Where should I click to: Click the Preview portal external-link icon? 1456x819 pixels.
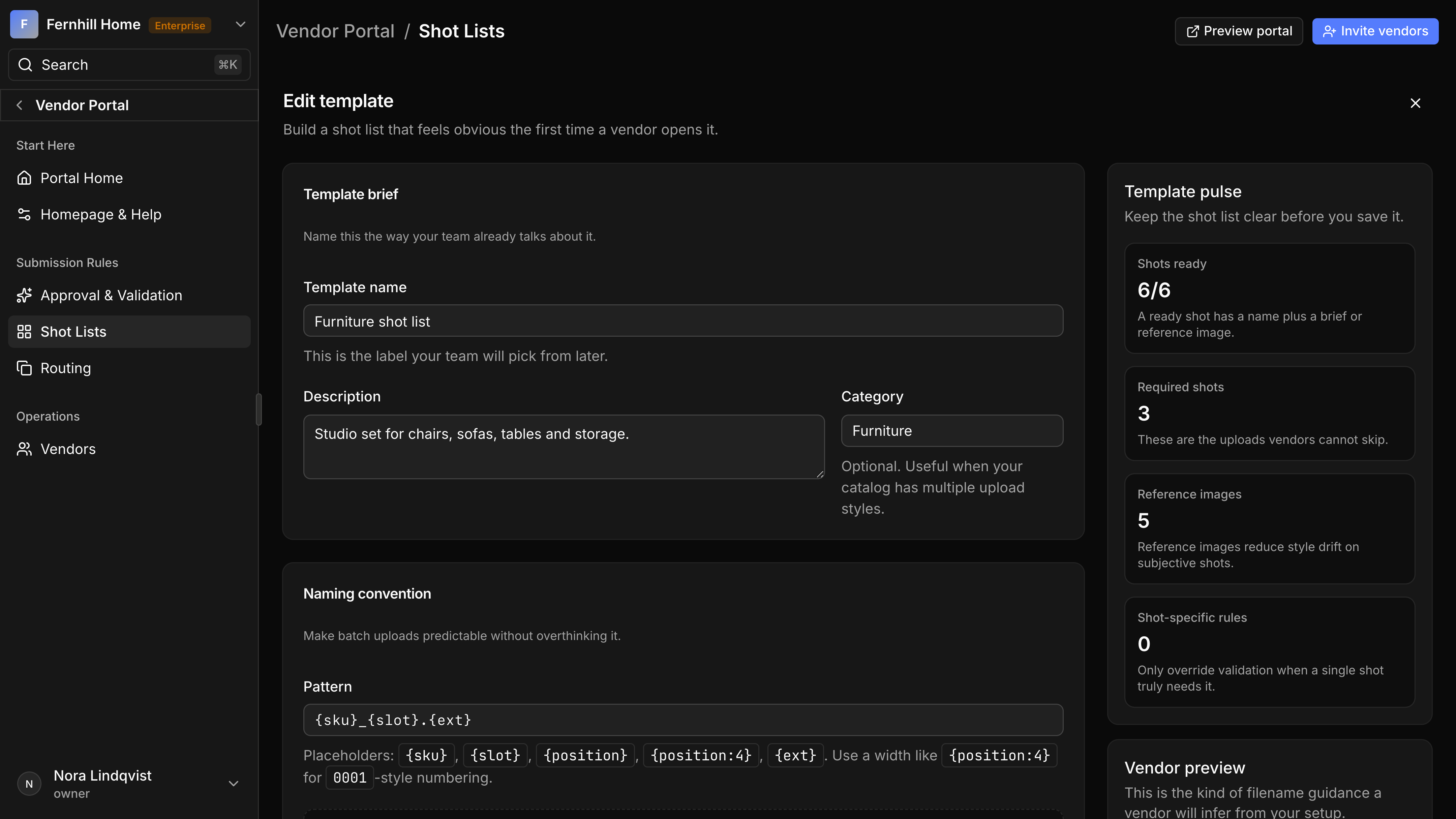tap(1193, 31)
